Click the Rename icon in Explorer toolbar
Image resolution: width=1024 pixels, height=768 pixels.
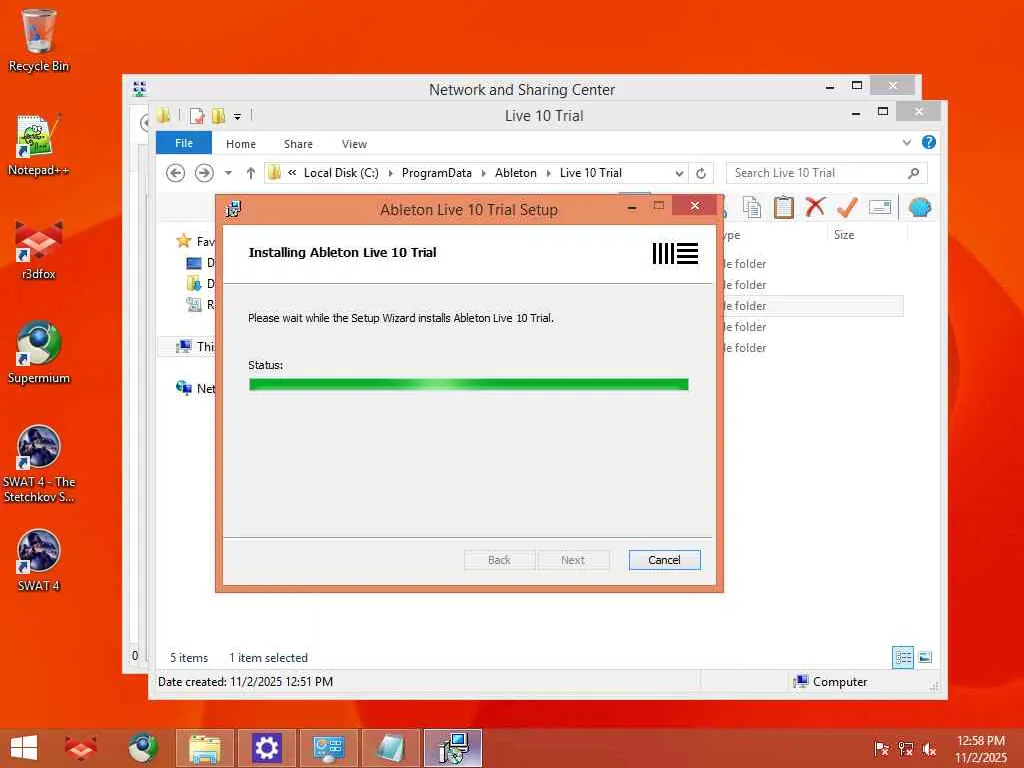pyautogui.click(x=880, y=208)
